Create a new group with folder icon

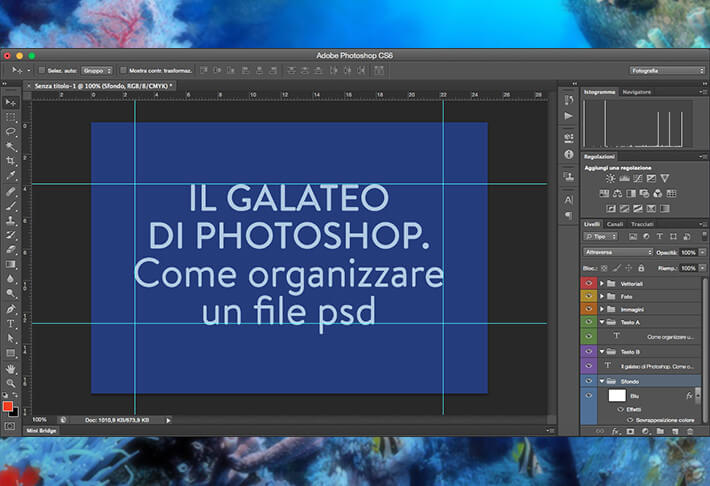pos(660,432)
